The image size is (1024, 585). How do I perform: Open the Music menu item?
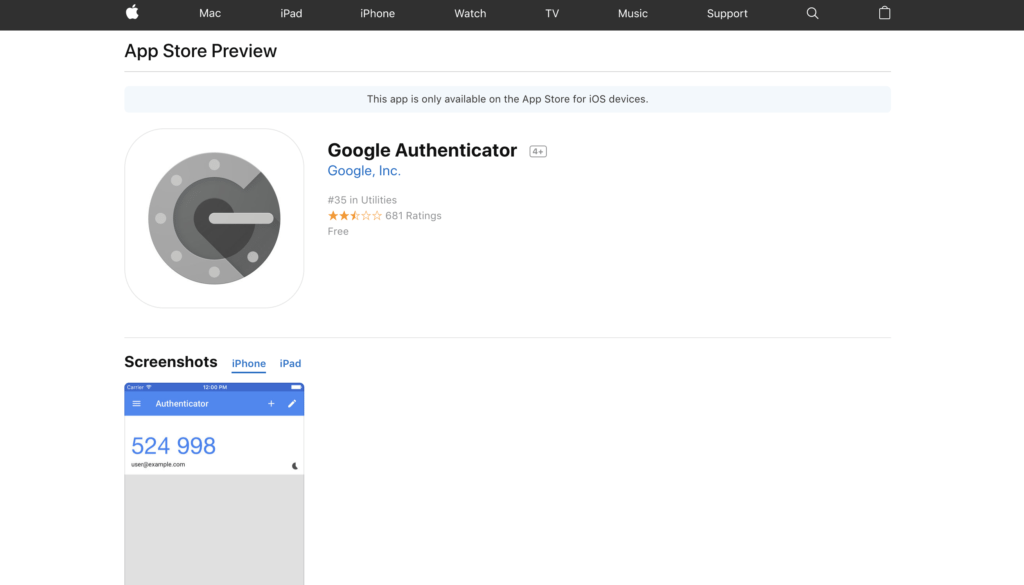tap(633, 13)
